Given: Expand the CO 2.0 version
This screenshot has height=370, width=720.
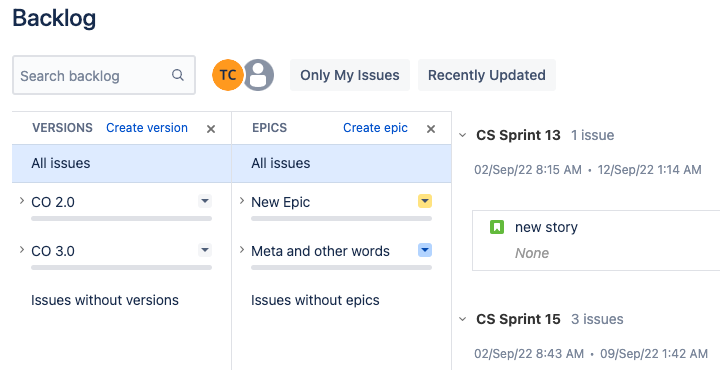Looking at the screenshot, I should click(22, 201).
